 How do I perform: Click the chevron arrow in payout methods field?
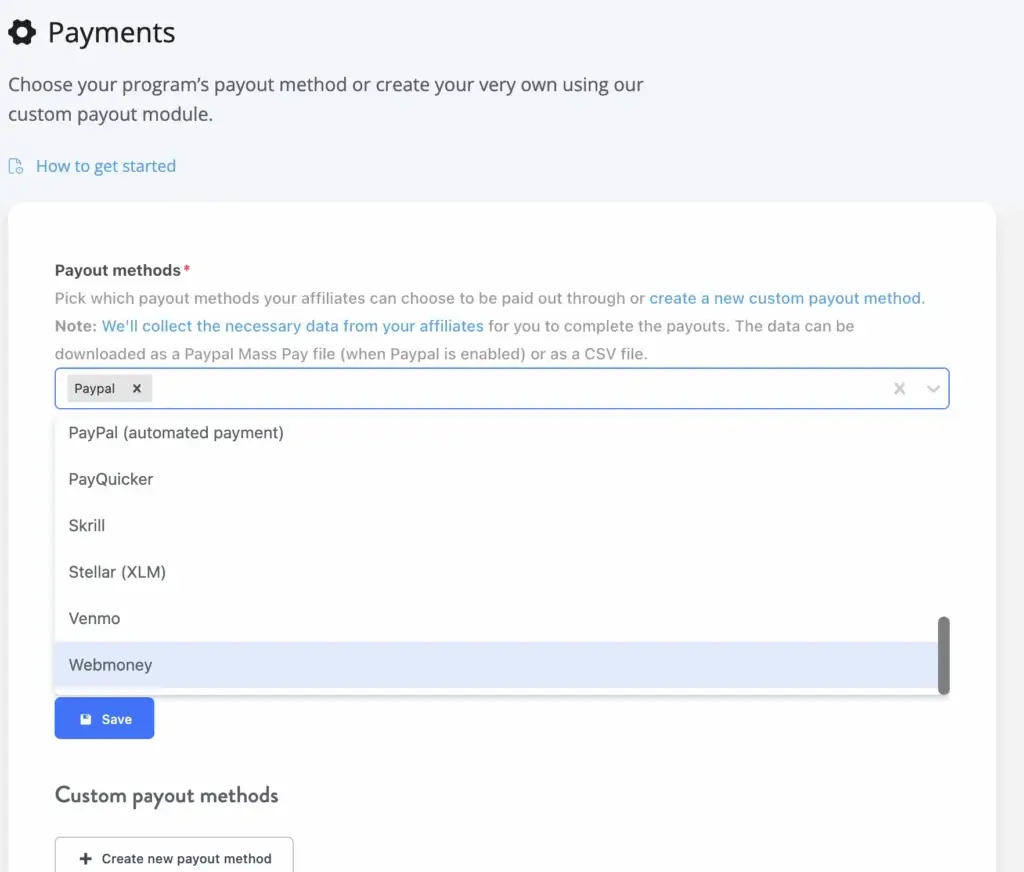(932, 389)
